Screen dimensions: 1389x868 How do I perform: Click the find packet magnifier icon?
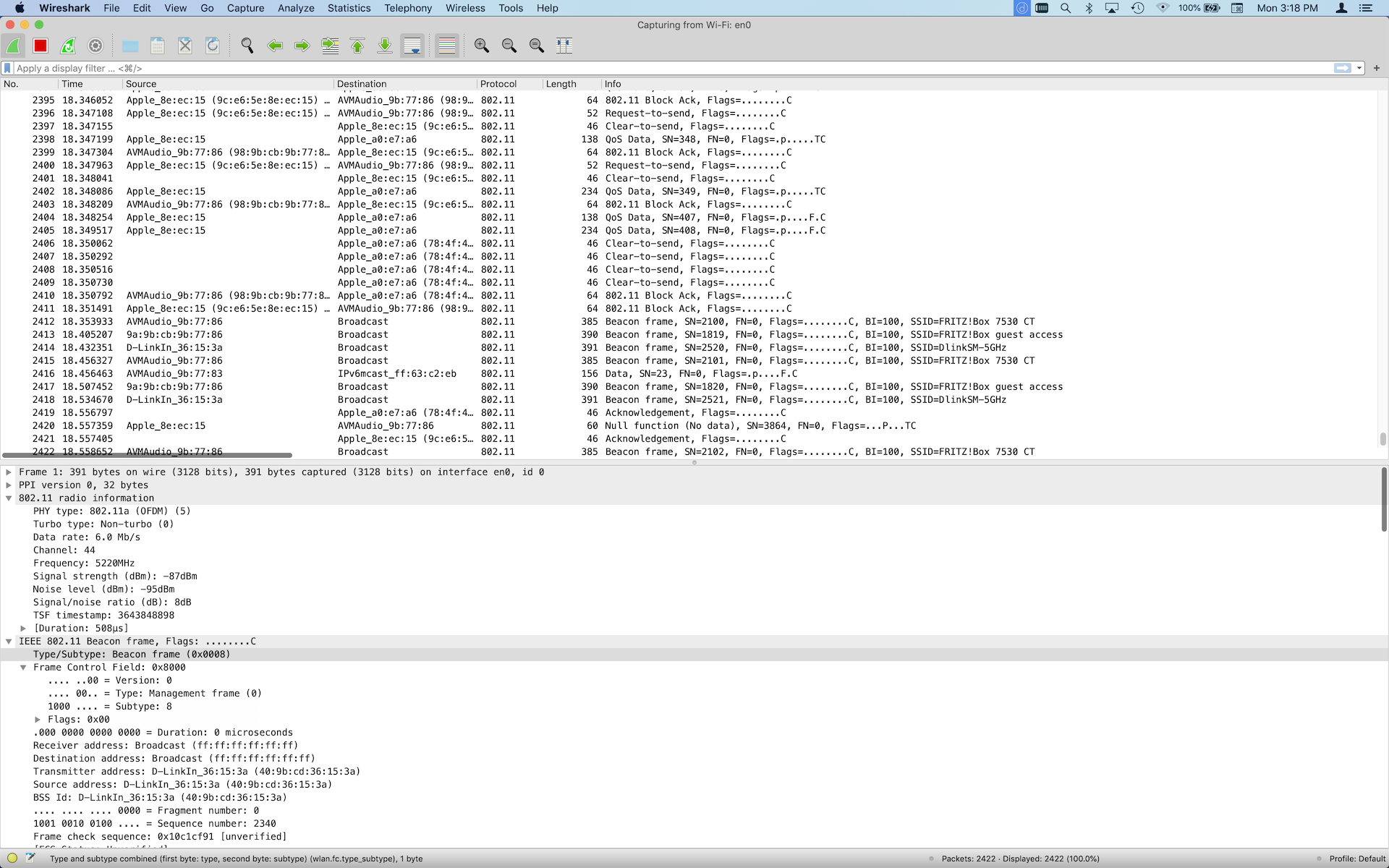[247, 46]
